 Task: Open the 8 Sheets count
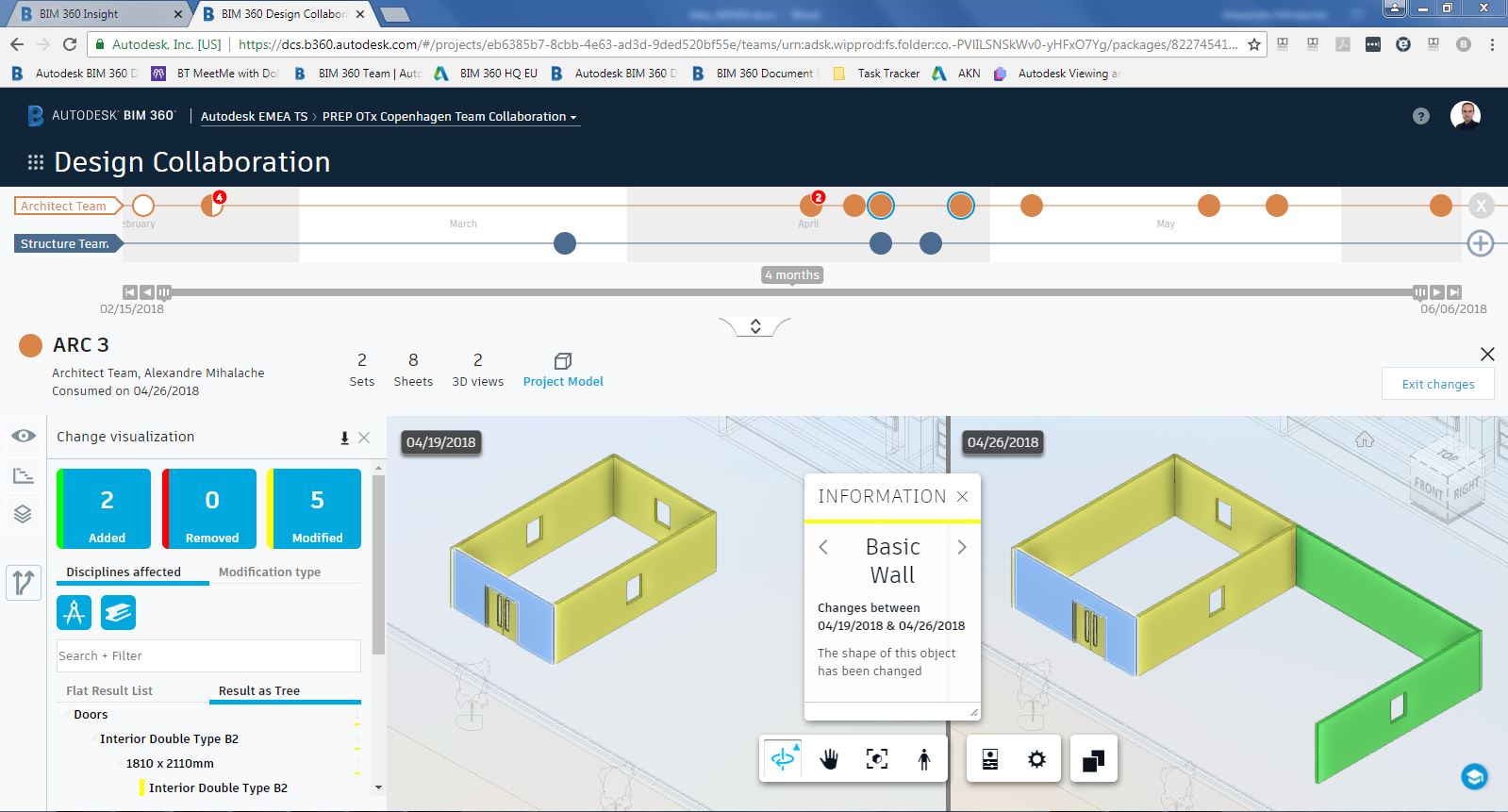413,370
